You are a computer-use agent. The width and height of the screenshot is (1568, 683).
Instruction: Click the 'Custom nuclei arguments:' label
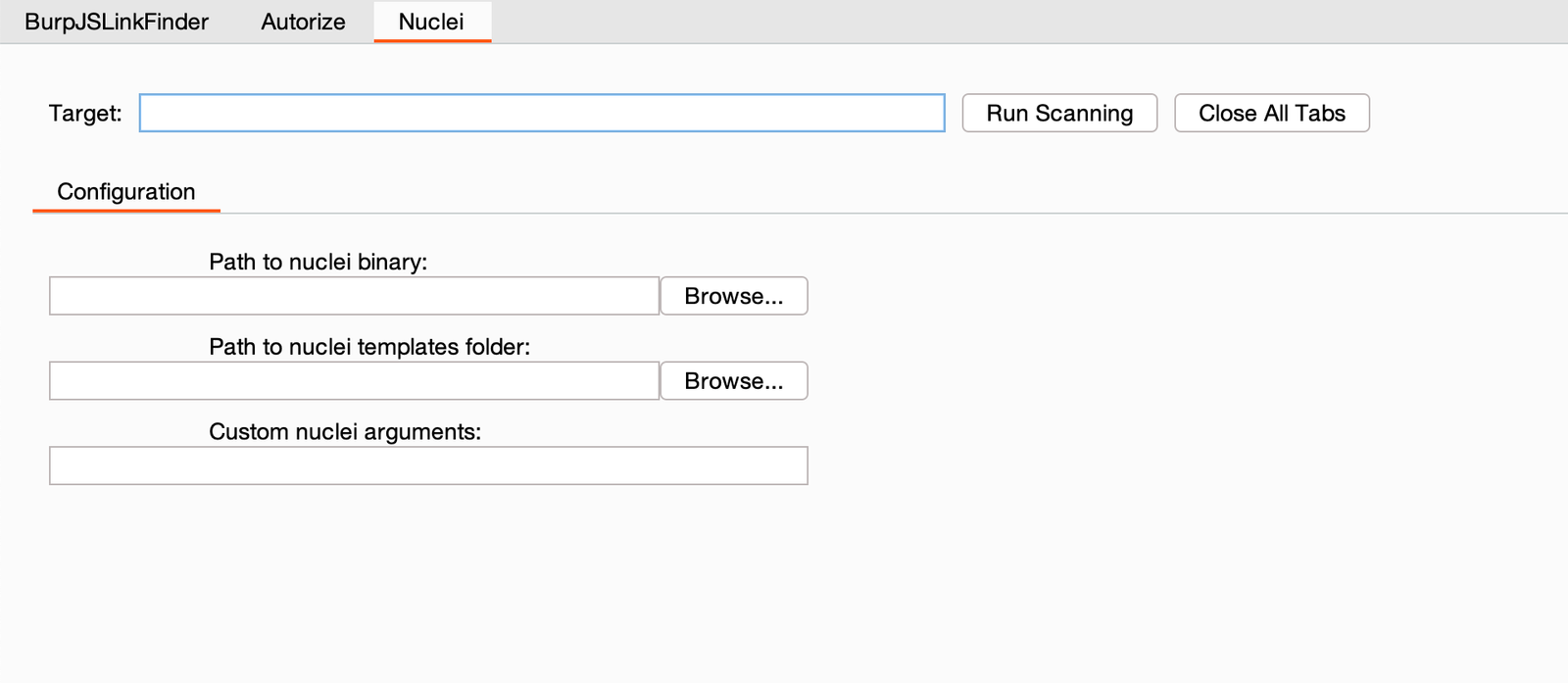(x=345, y=432)
